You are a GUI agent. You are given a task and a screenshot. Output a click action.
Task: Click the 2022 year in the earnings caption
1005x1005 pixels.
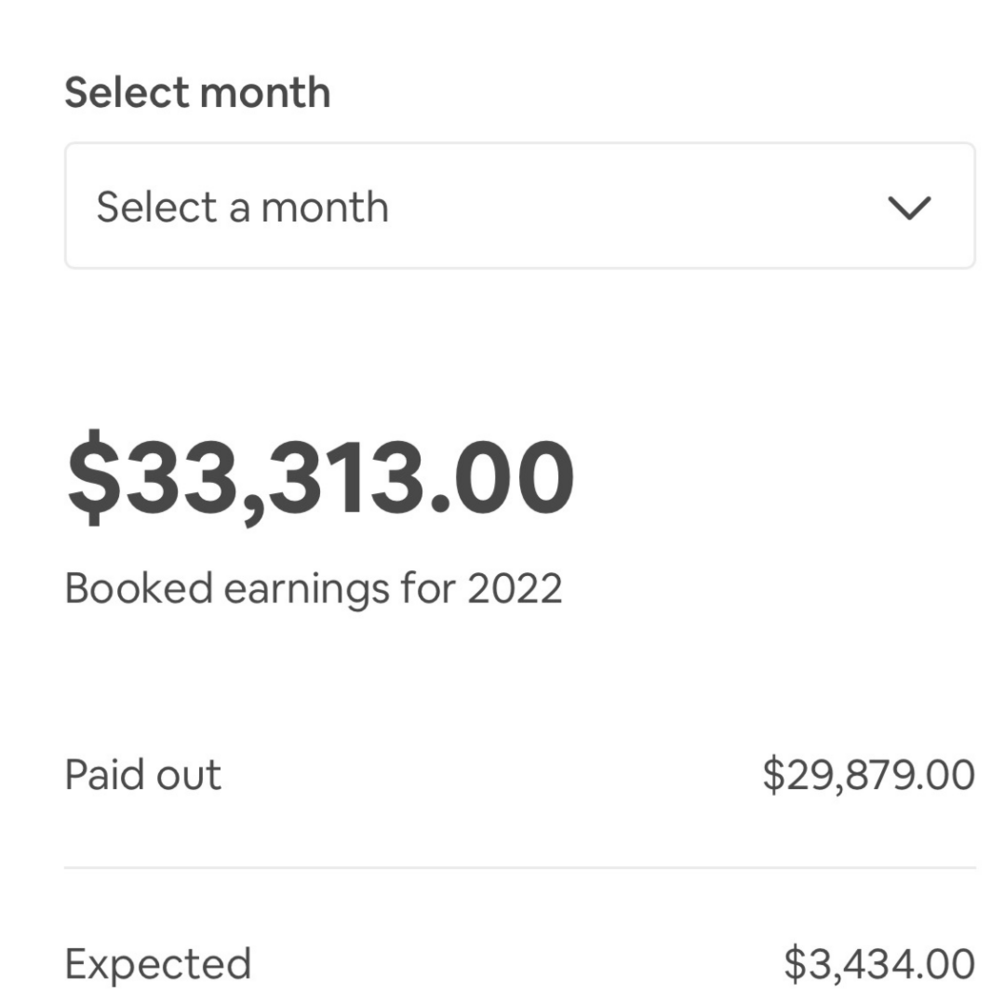[x=521, y=588]
